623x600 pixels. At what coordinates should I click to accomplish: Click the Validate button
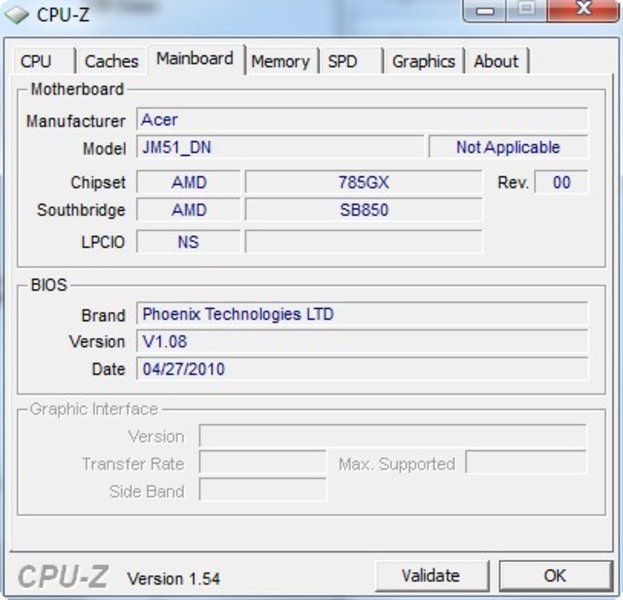pos(431,575)
